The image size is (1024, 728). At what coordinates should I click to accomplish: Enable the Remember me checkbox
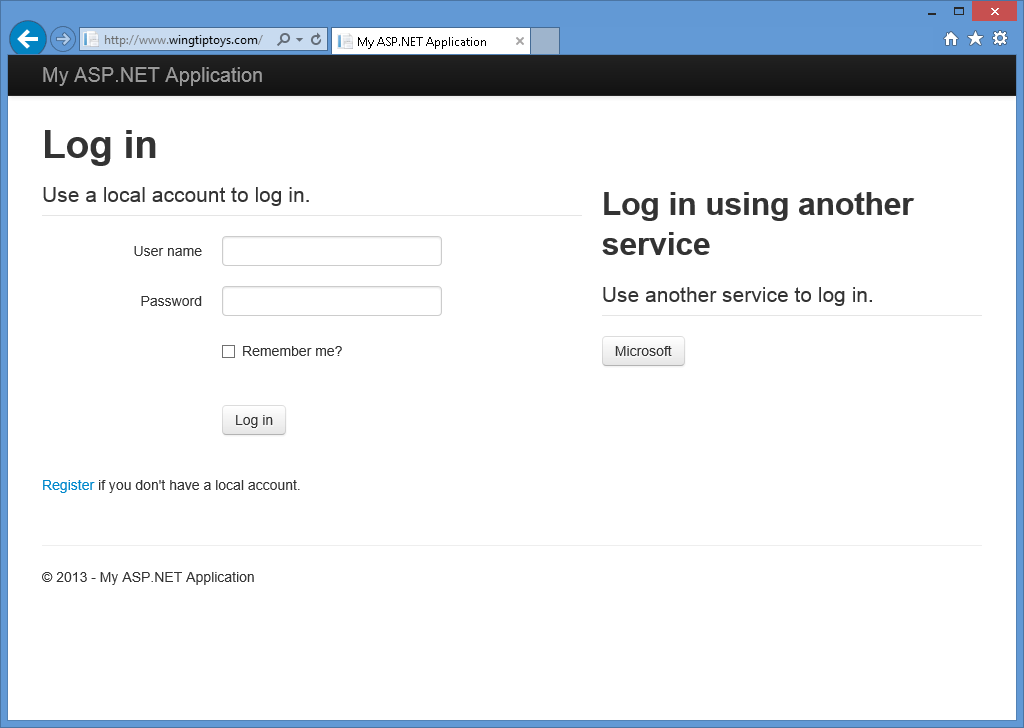point(228,351)
